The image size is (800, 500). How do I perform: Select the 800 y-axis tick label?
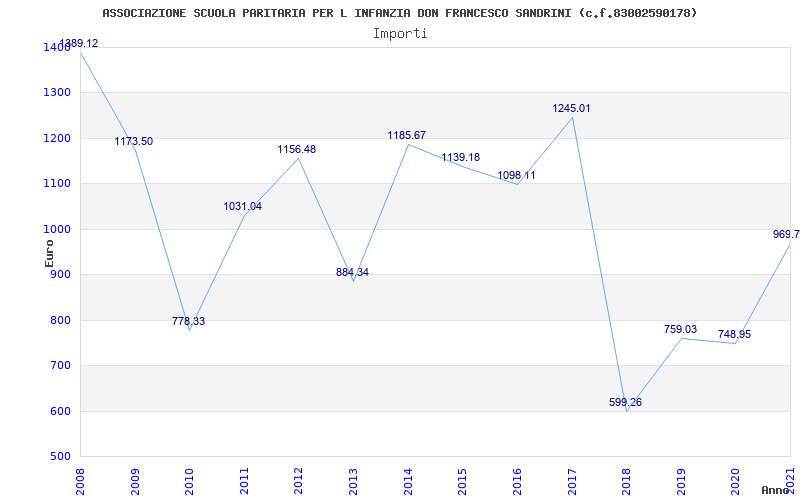coord(61,320)
